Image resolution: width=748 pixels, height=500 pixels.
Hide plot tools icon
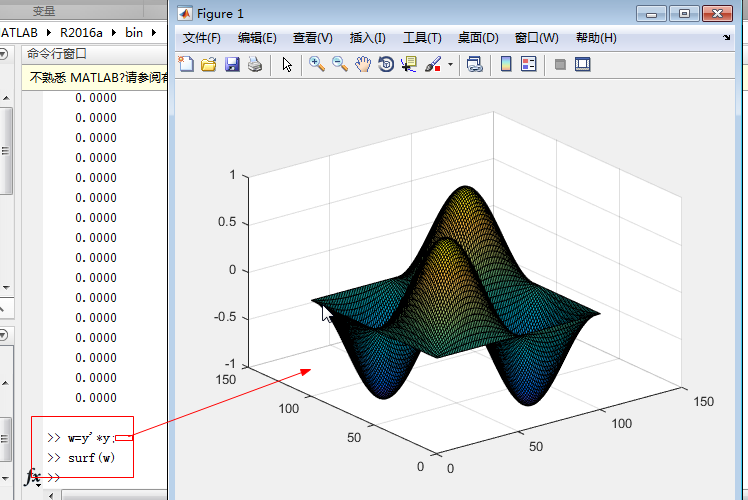click(560, 64)
